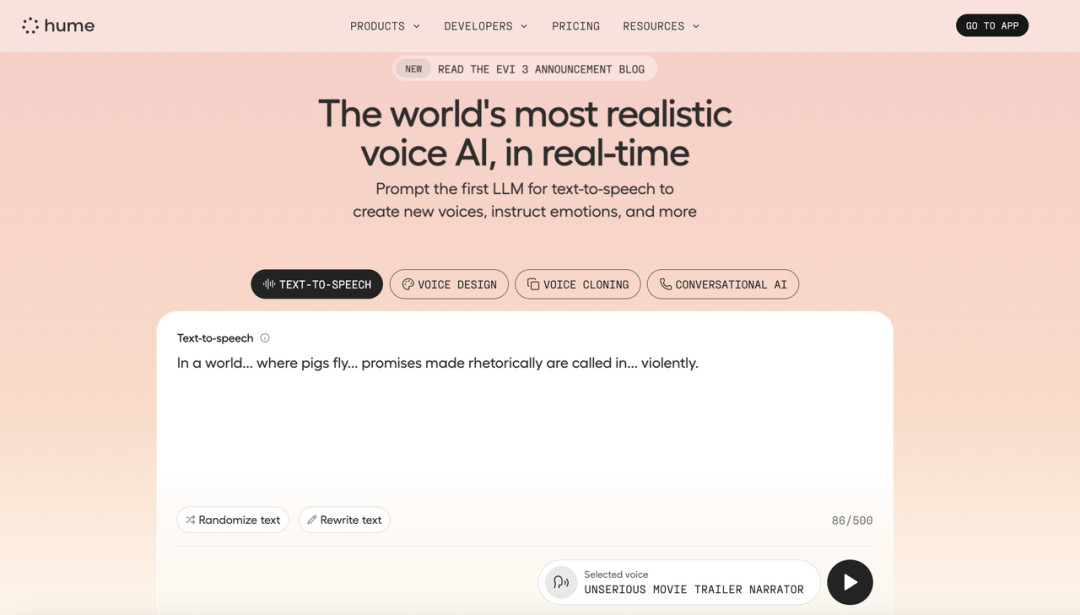The image size is (1080, 615).
Task: Click the Go To App button
Action: point(992,25)
